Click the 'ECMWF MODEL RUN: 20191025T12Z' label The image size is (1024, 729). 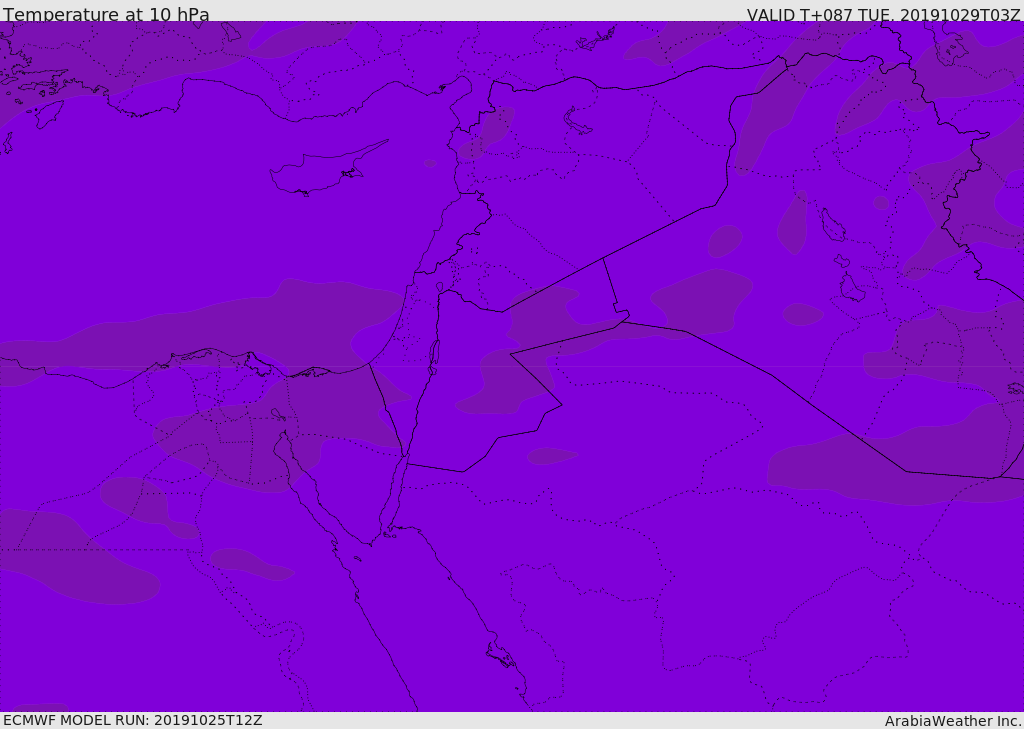(133, 720)
